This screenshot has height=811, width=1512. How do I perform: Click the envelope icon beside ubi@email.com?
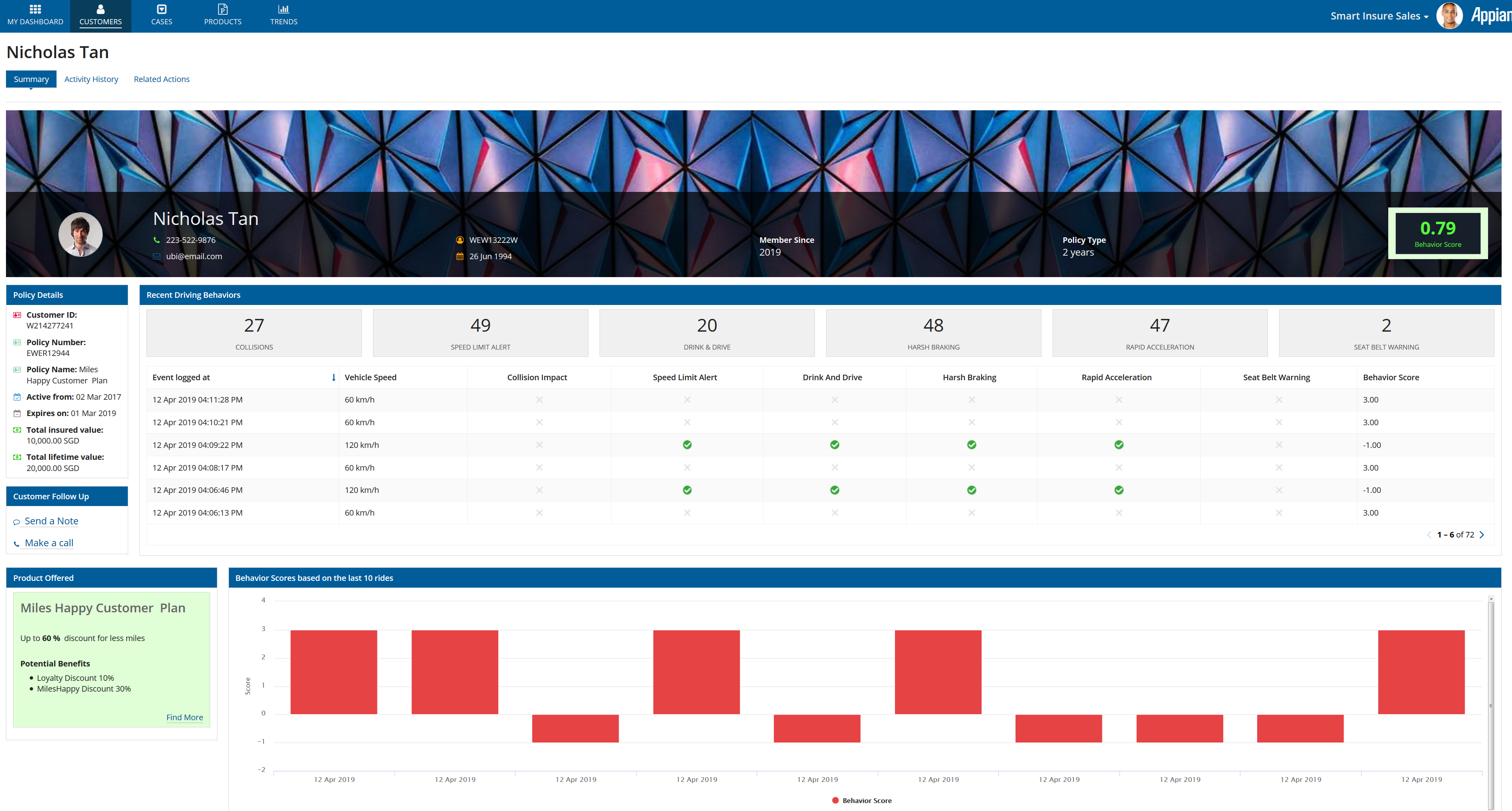(x=157, y=256)
